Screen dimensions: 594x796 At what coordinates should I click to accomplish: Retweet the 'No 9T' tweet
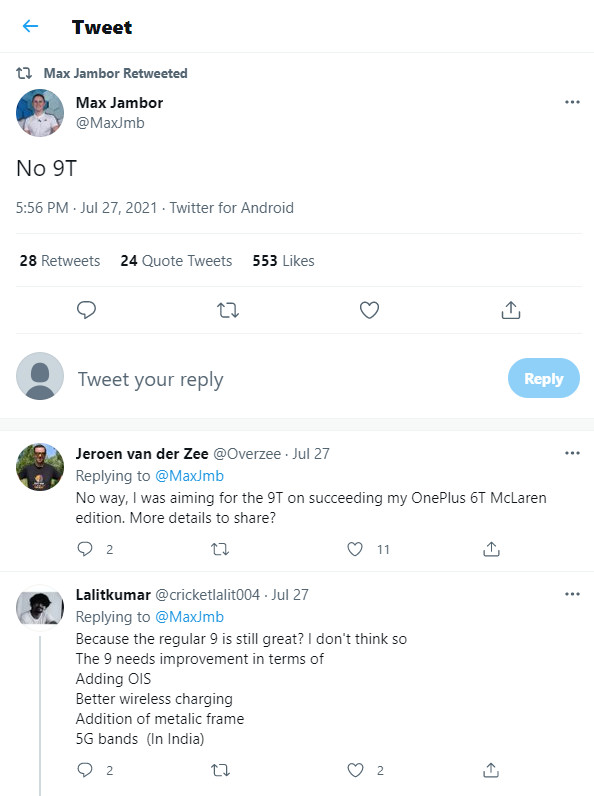(x=227, y=310)
